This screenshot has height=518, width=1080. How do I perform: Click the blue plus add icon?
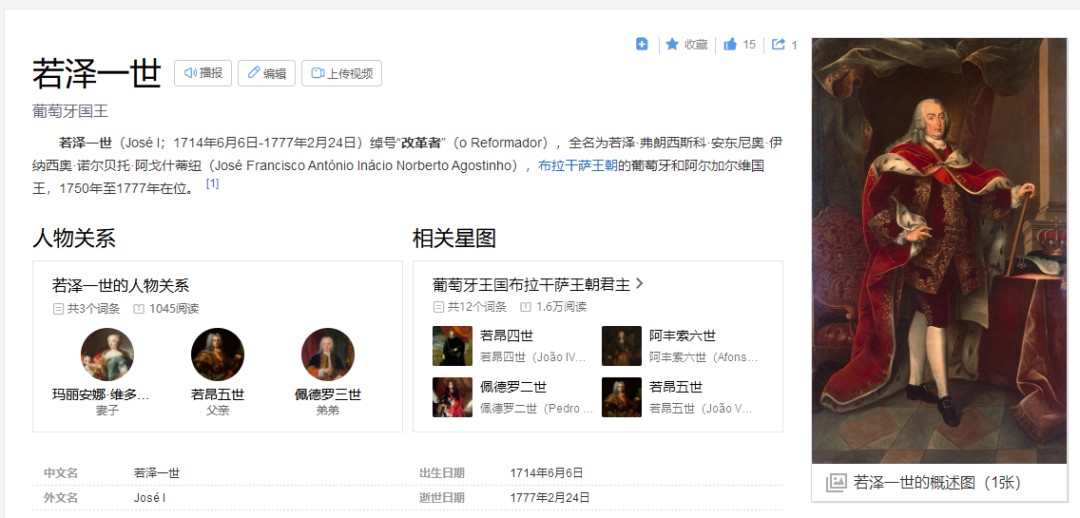tap(641, 44)
